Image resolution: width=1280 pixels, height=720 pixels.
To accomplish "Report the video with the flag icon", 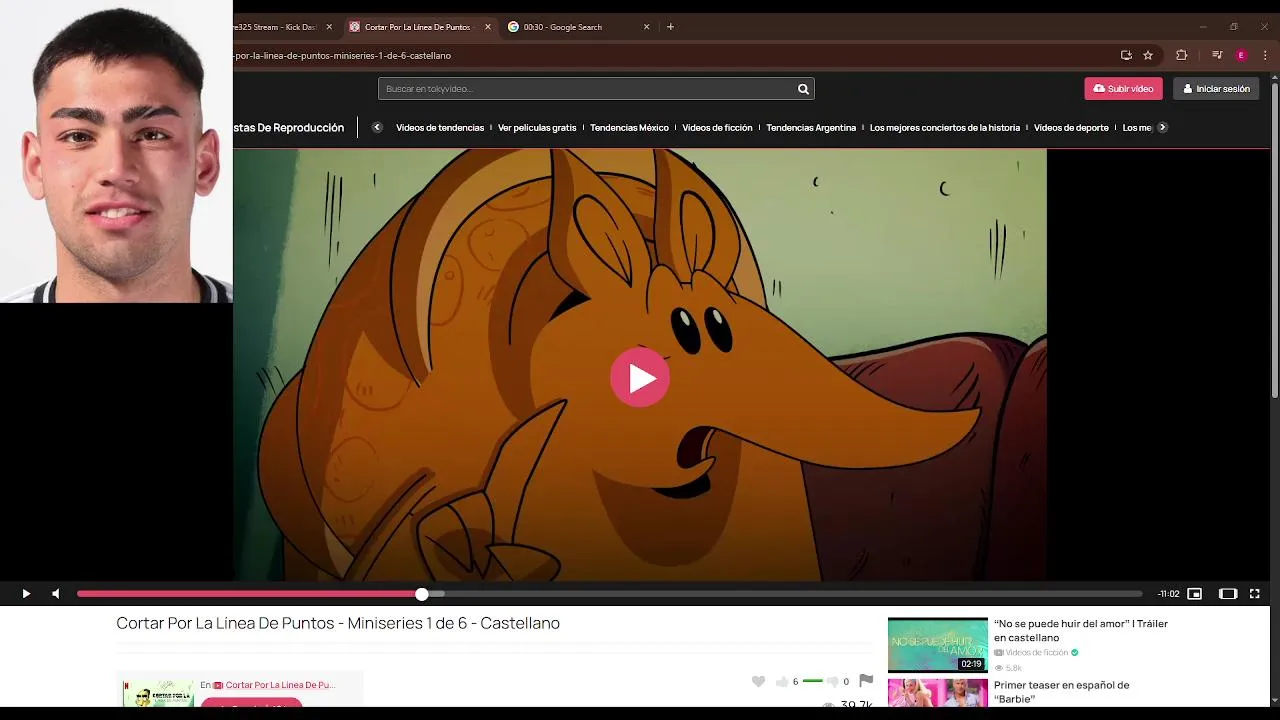I will pos(866,681).
